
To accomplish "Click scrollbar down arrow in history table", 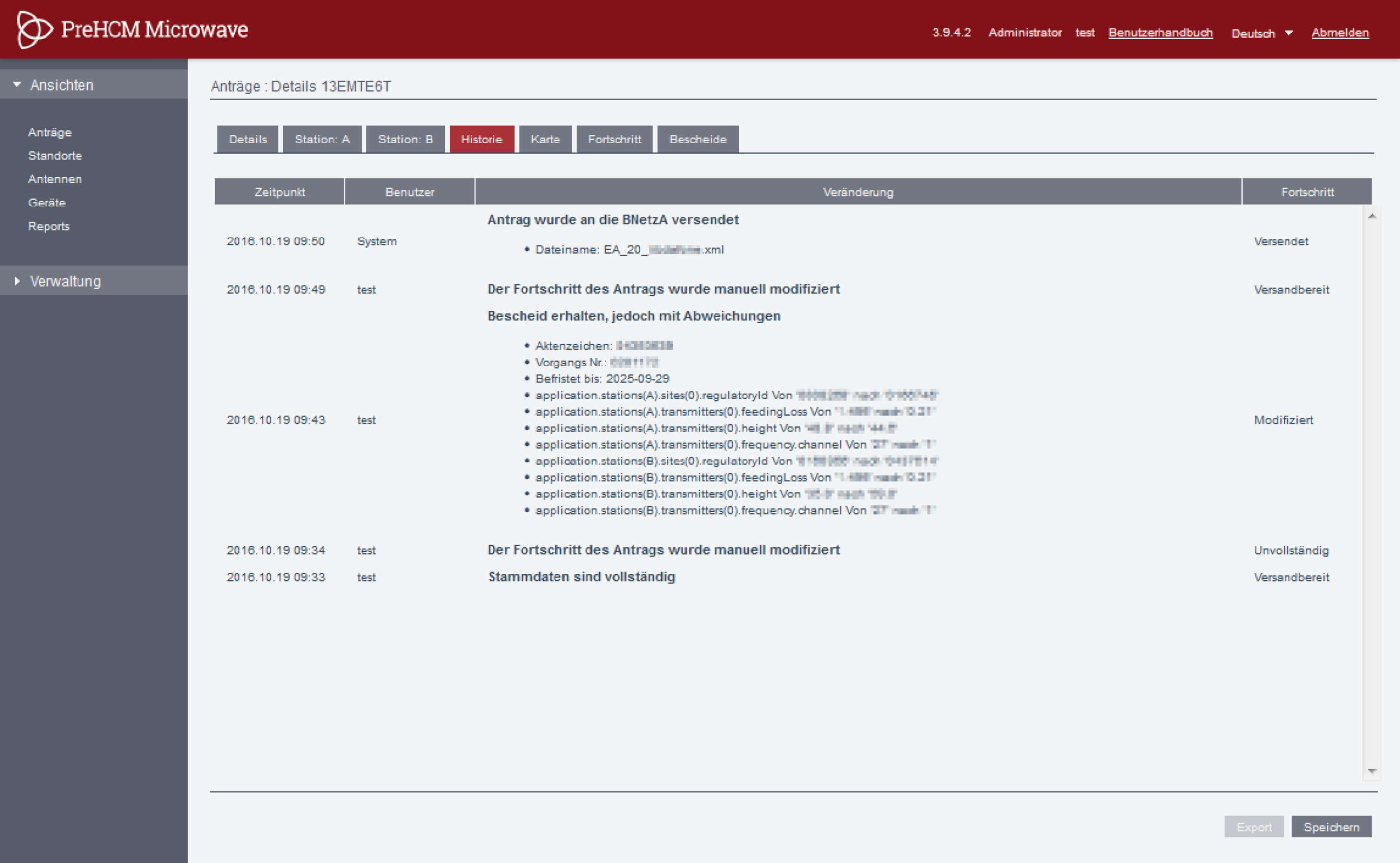I will coord(1372,772).
